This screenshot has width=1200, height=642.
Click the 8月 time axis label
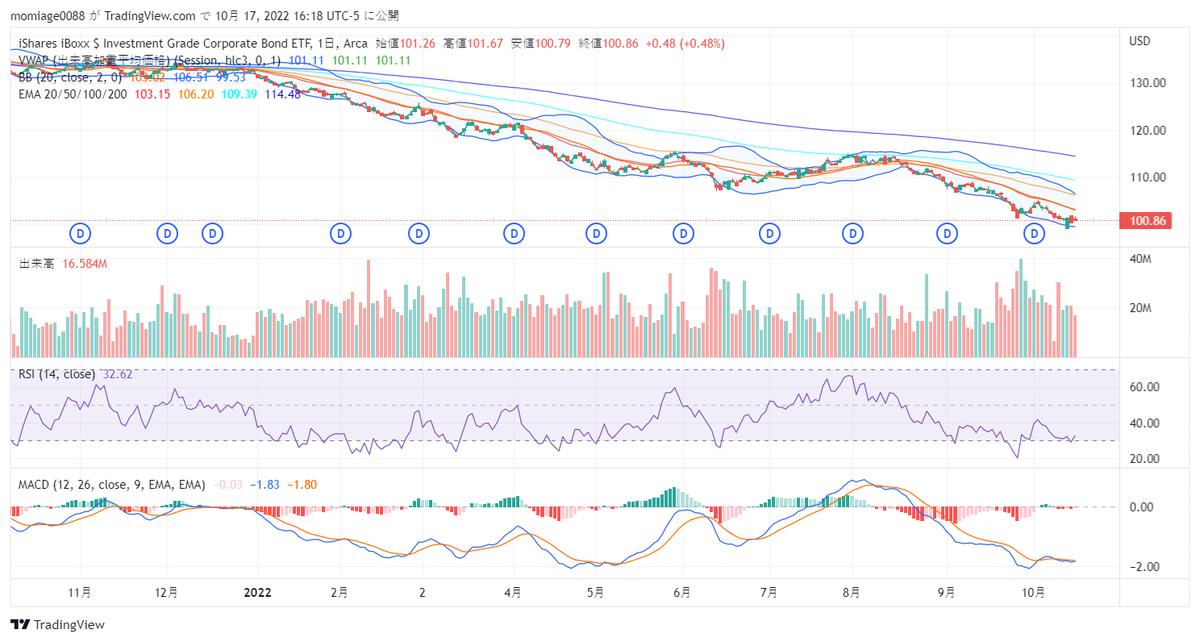point(853,591)
